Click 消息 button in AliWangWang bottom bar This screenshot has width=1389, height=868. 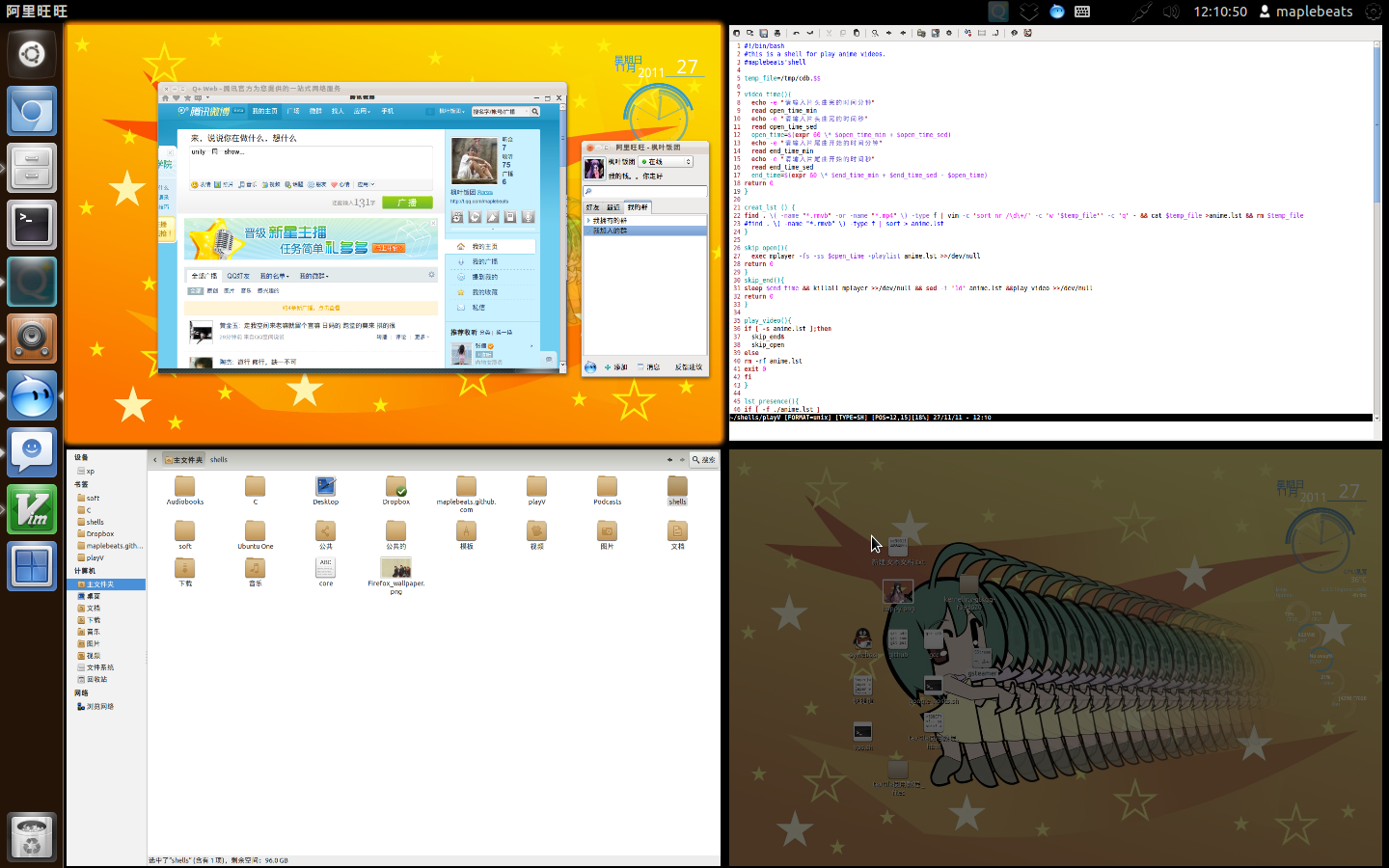click(649, 367)
